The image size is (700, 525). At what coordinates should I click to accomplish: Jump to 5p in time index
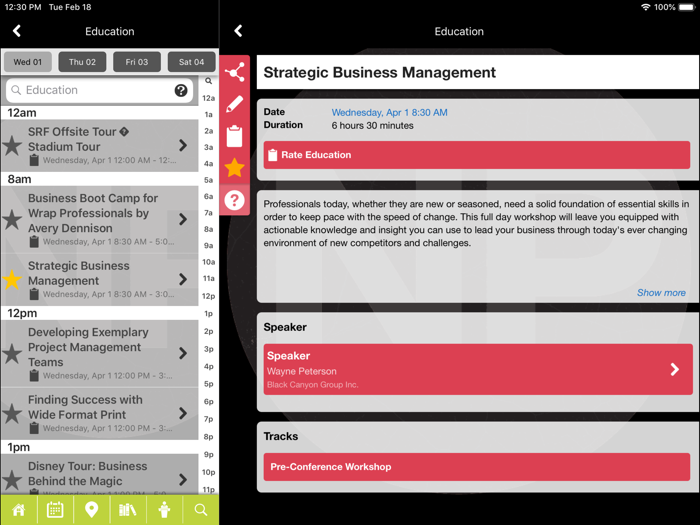pos(208,384)
